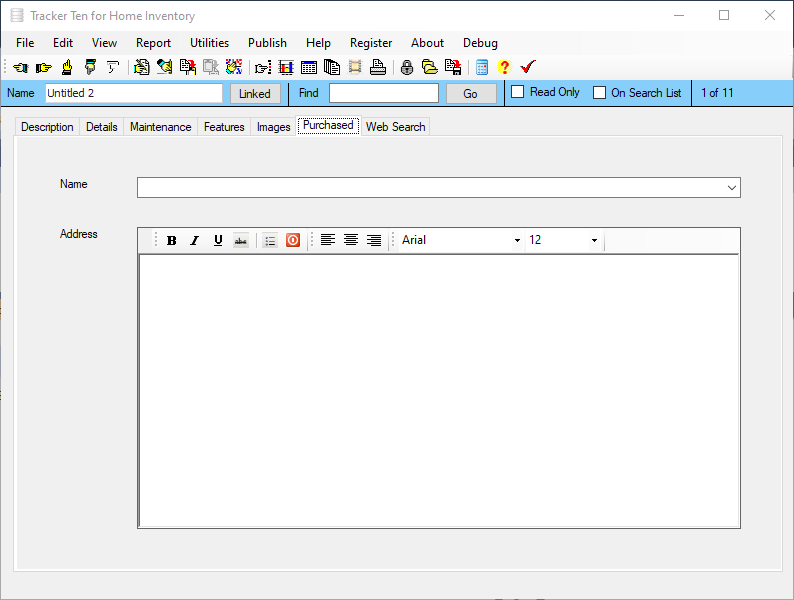Click the save to floppy disk icon
794x600 pixels.
point(453,67)
